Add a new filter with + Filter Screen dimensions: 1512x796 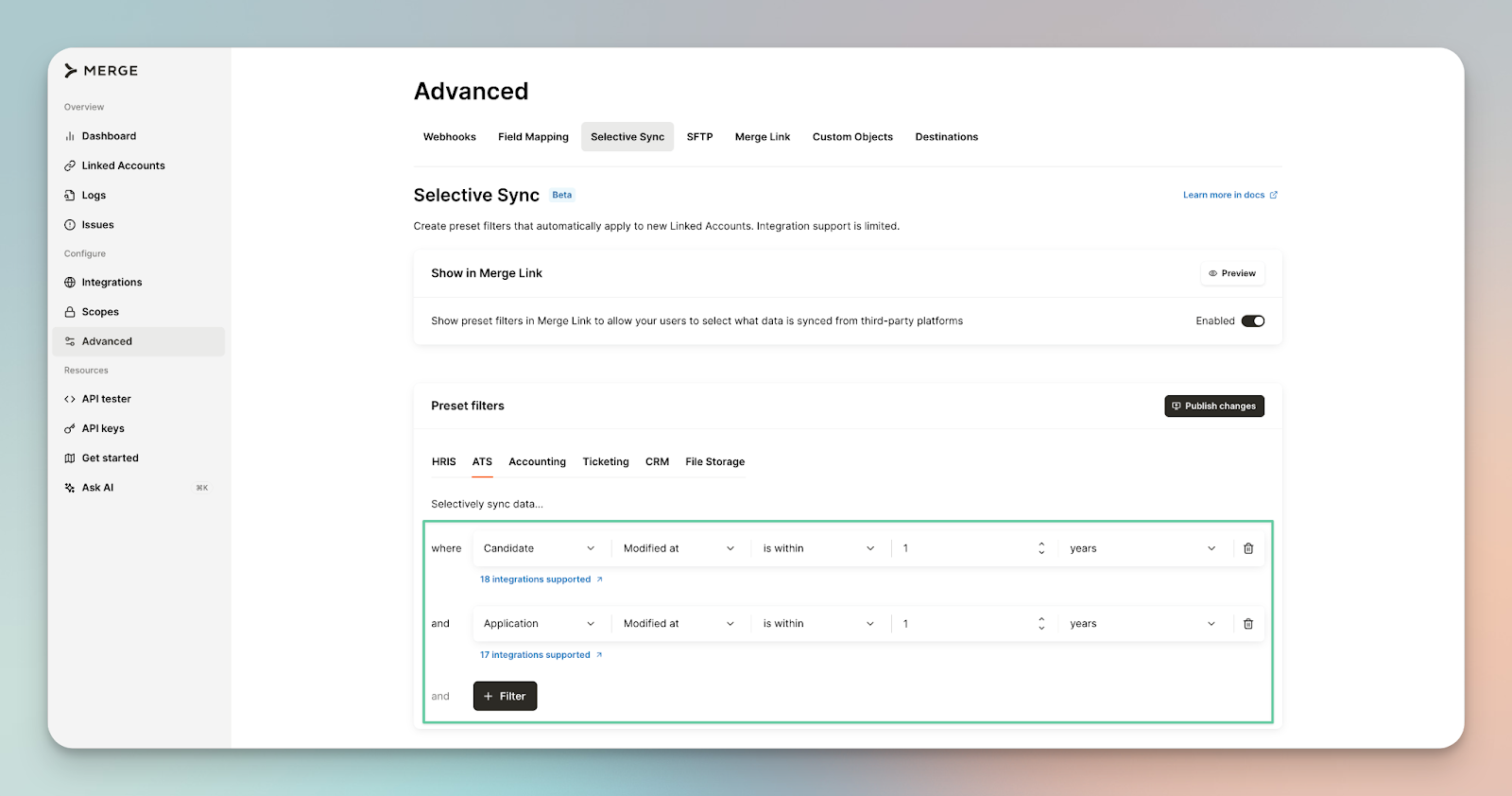coord(506,697)
